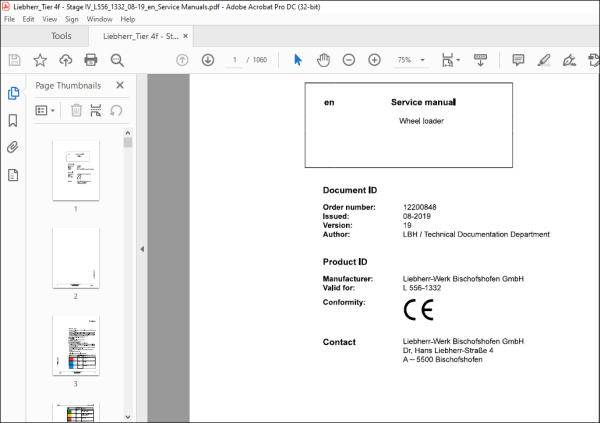Open Page Thumbnails sidebar icon
Screen dimensions: 600x423
point(13,93)
